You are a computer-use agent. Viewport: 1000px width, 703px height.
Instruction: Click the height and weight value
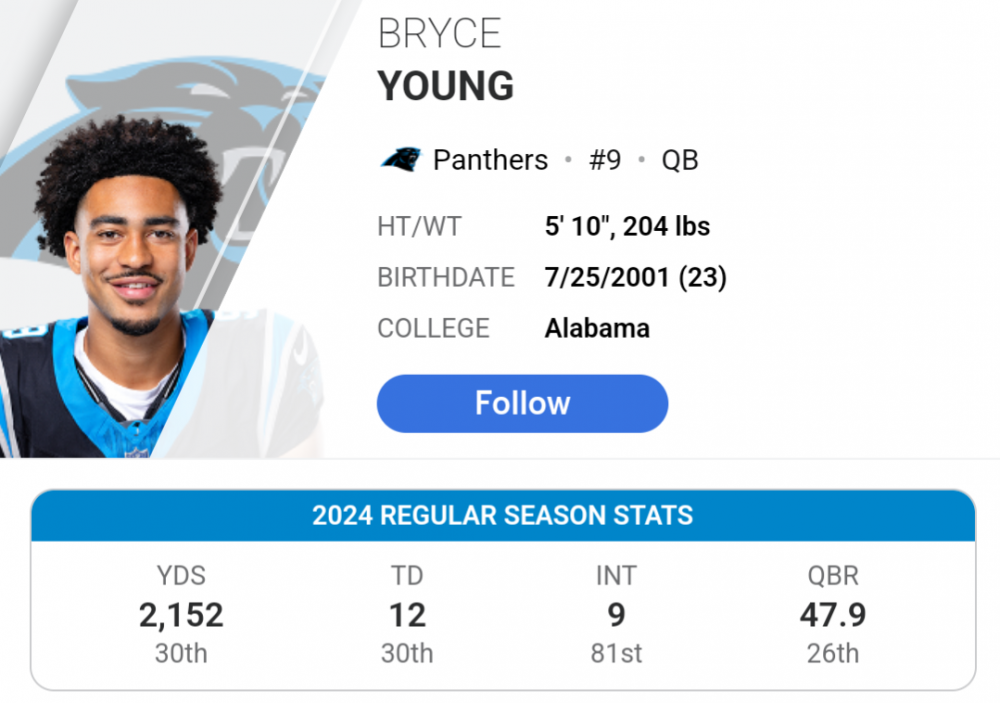(x=627, y=227)
